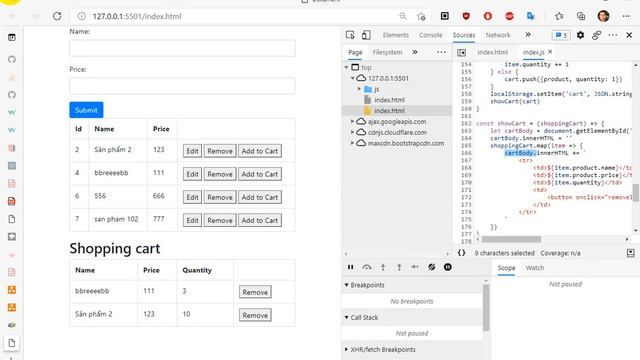Expand maxcdn.bootstrapcdn.com domain
Screen dimensions: 640x360
(353, 143)
